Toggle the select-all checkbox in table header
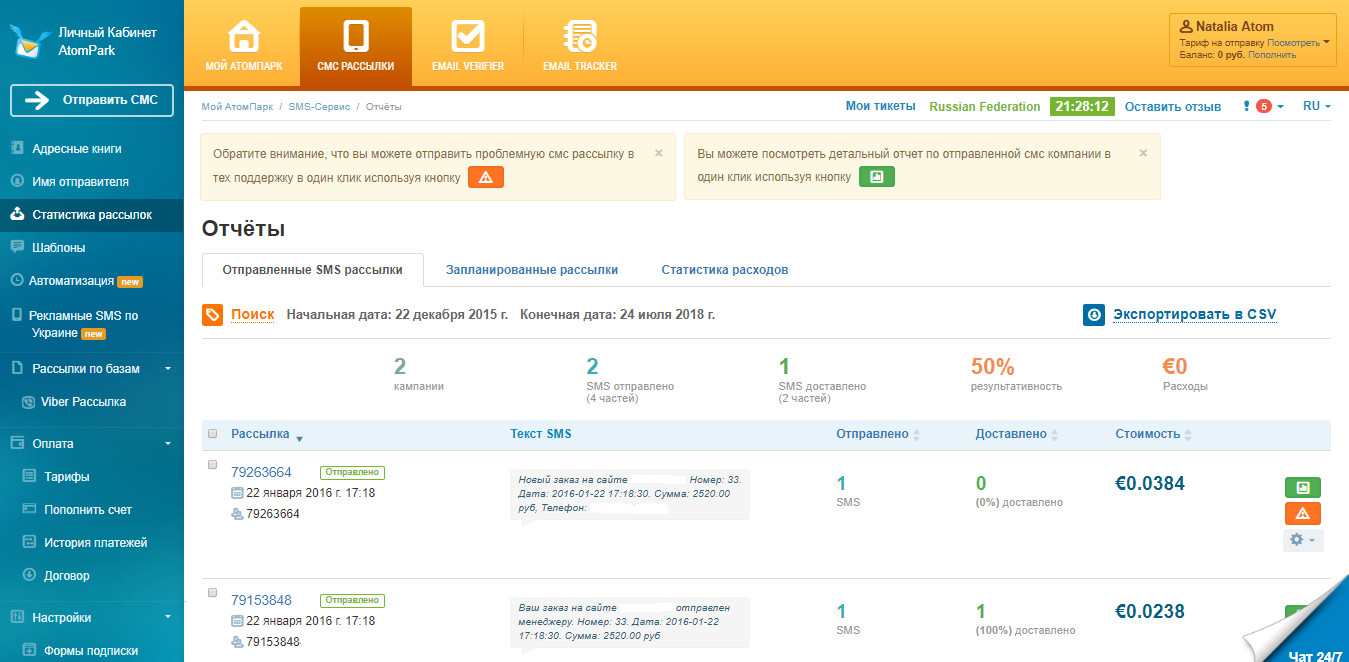 point(212,434)
